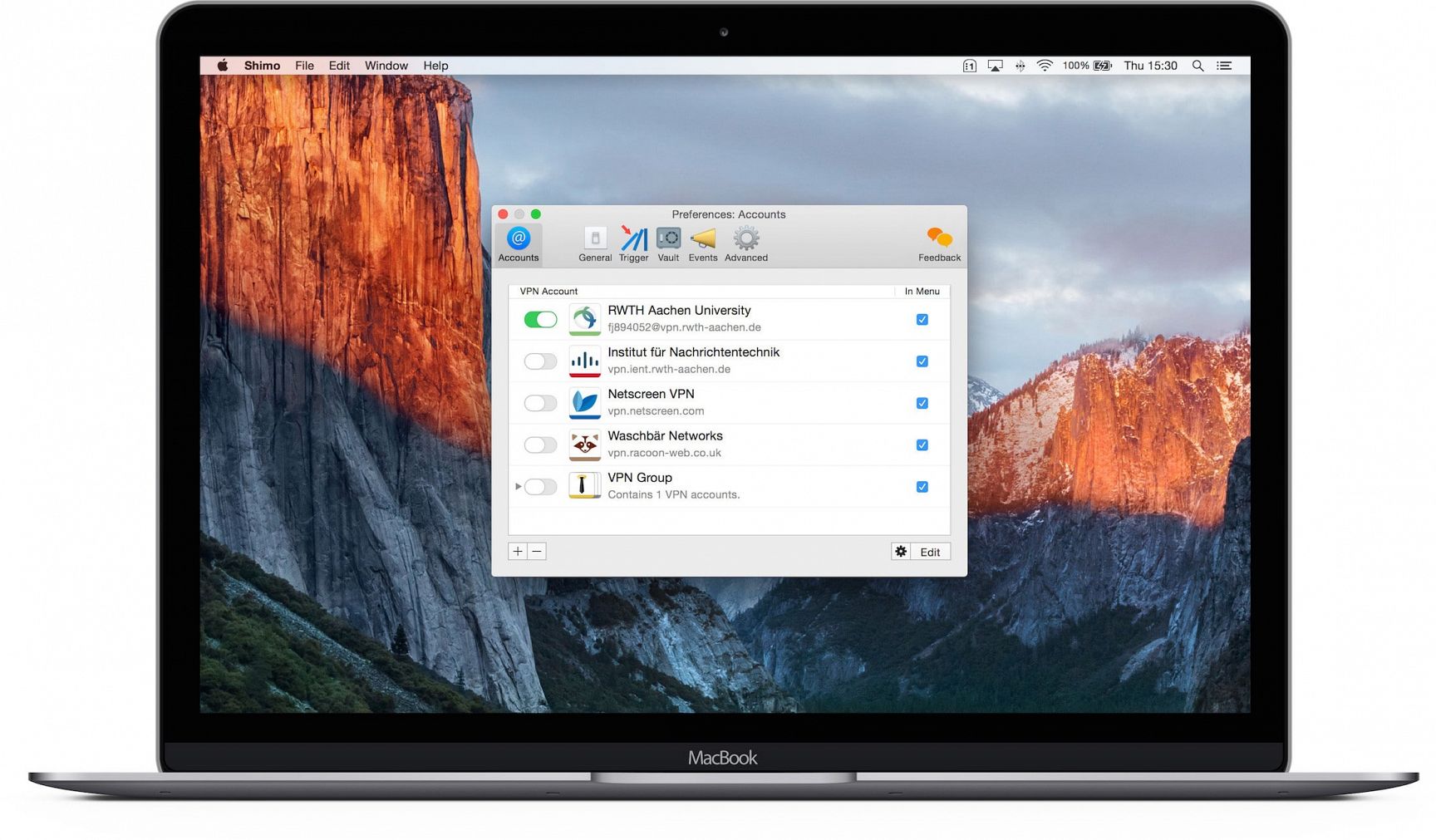Click the vpn.netscreen.com address
Image resolution: width=1436 pixels, height=840 pixels.
[x=656, y=411]
